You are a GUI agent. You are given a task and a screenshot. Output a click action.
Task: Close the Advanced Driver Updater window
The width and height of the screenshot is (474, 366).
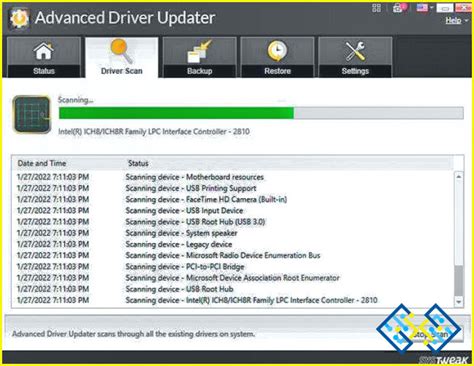point(464,8)
